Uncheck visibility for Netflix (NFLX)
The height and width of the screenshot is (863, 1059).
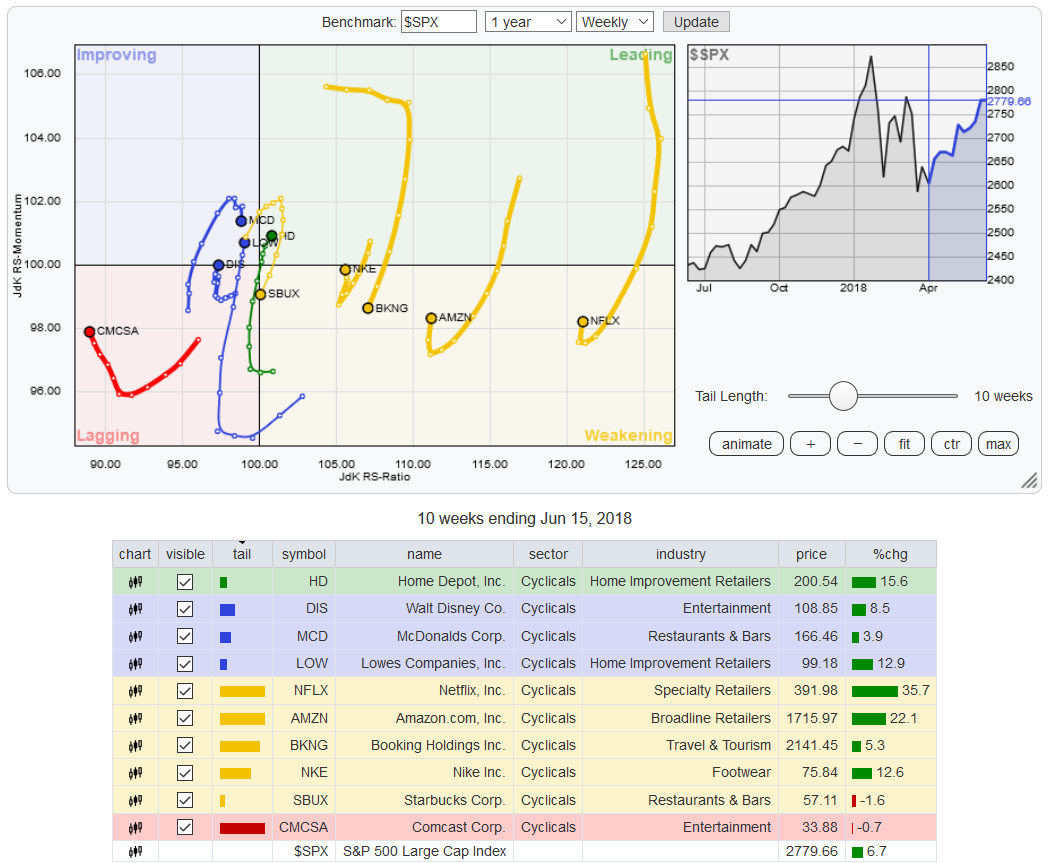184,691
